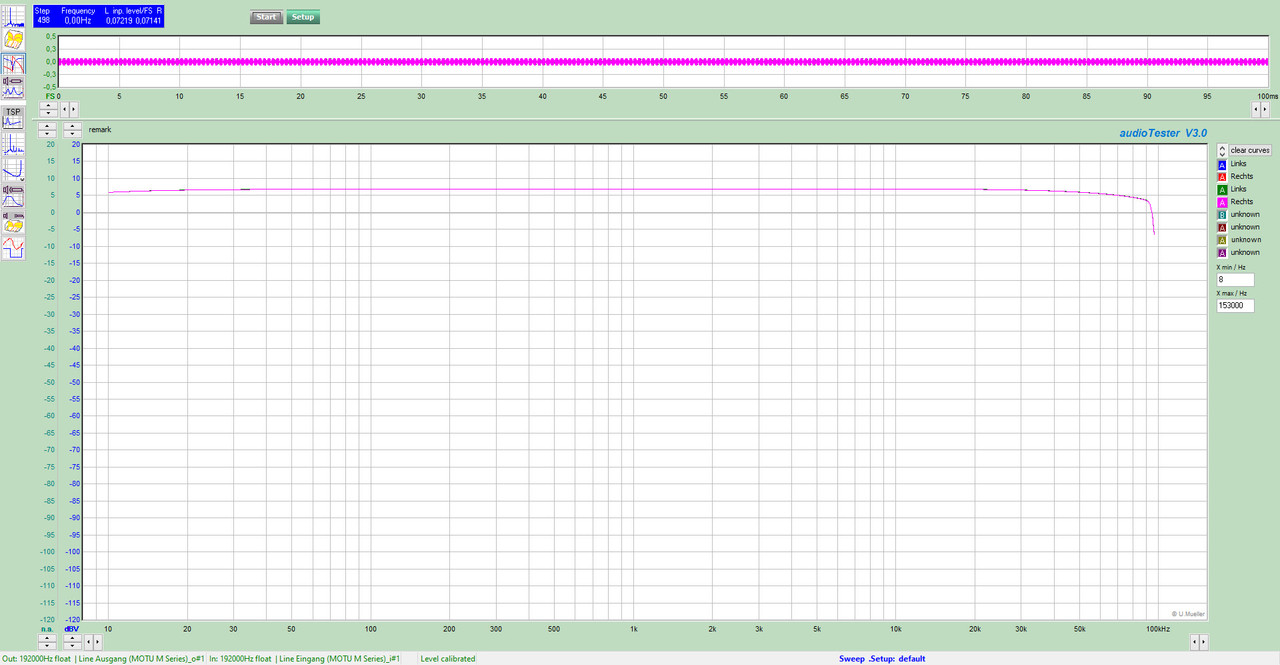This screenshot has width=1280, height=665.
Task: Adjust right Y-axis stepper next to remark
Action: tap(73, 130)
